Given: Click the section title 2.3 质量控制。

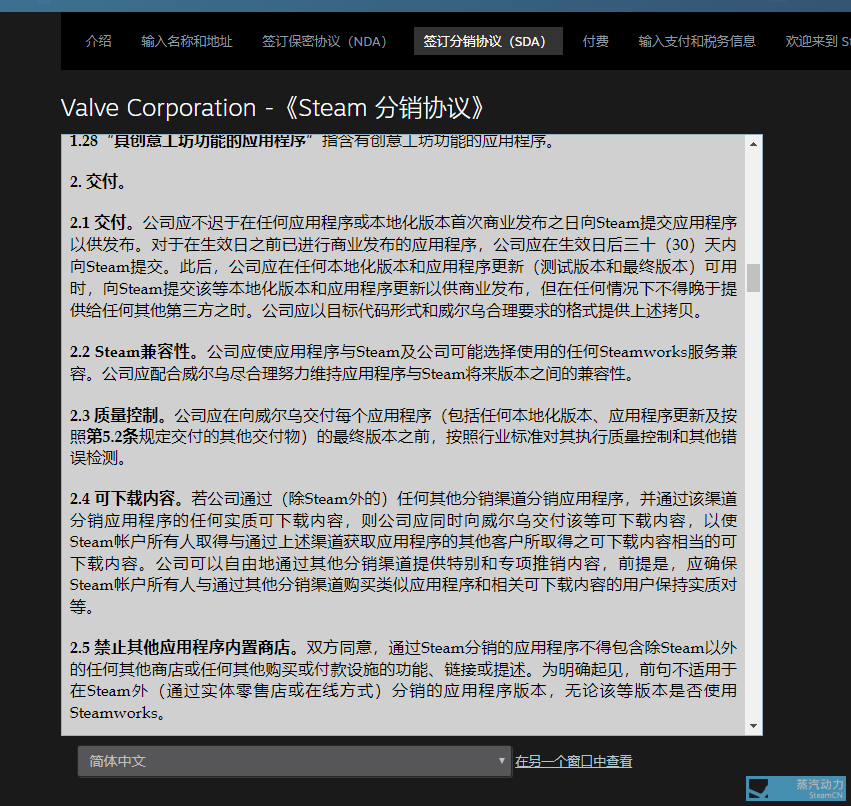Looking at the screenshot, I should coord(118,415).
